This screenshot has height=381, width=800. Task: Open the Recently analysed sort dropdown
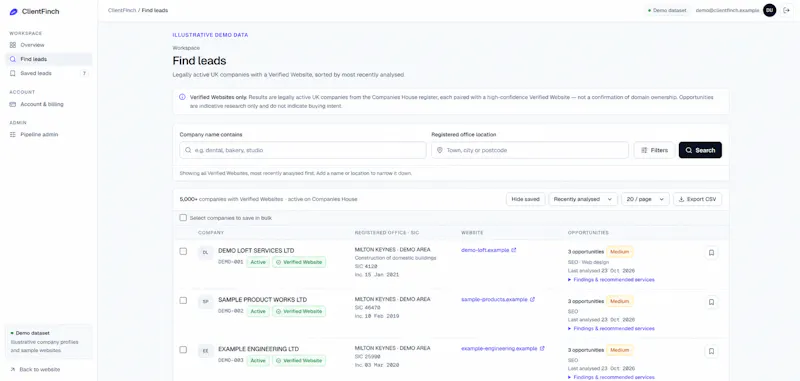pyautogui.click(x=583, y=199)
